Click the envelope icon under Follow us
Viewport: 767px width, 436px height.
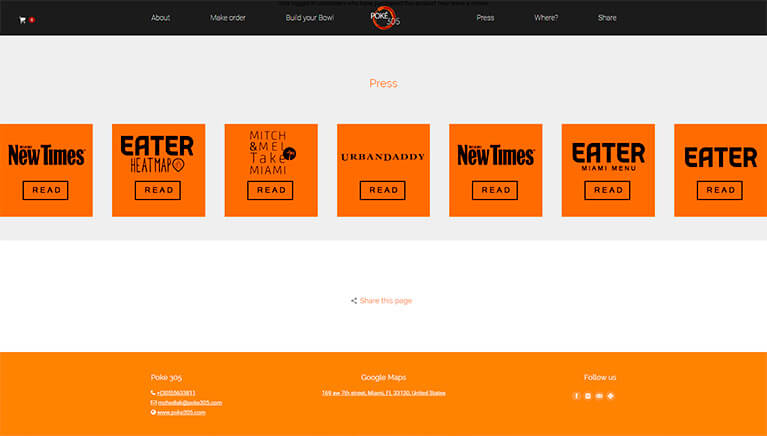pos(599,396)
